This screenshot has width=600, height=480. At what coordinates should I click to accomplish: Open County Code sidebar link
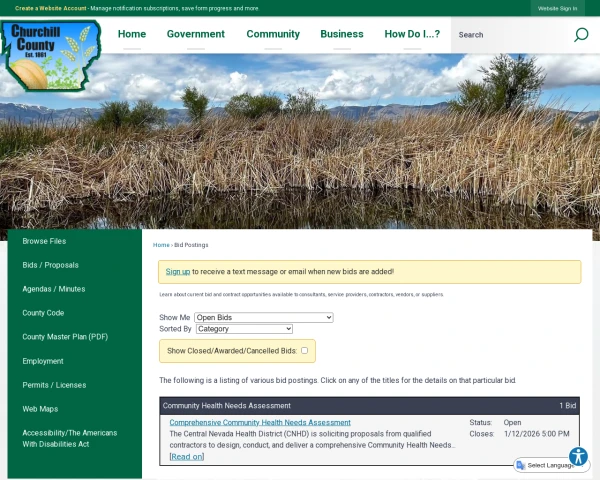(43, 313)
